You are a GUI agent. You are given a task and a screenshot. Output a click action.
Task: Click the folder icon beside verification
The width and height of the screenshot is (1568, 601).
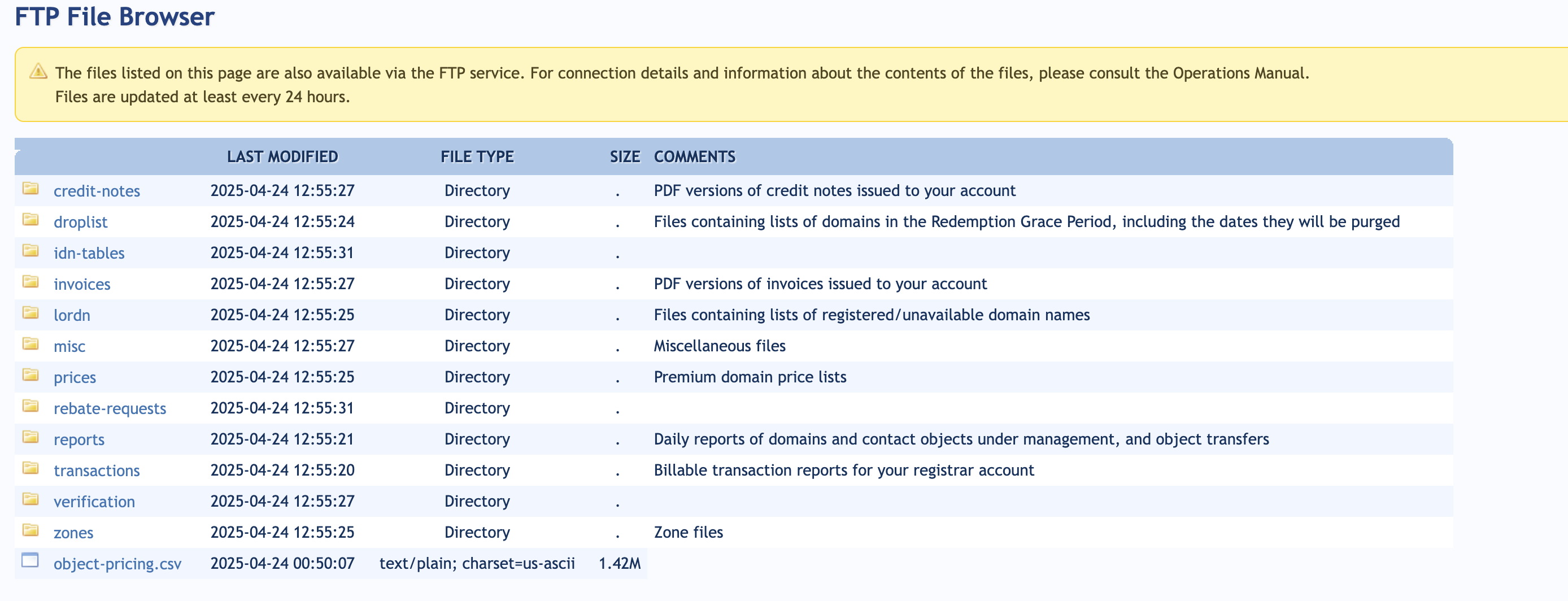click(x=31, y=499)
